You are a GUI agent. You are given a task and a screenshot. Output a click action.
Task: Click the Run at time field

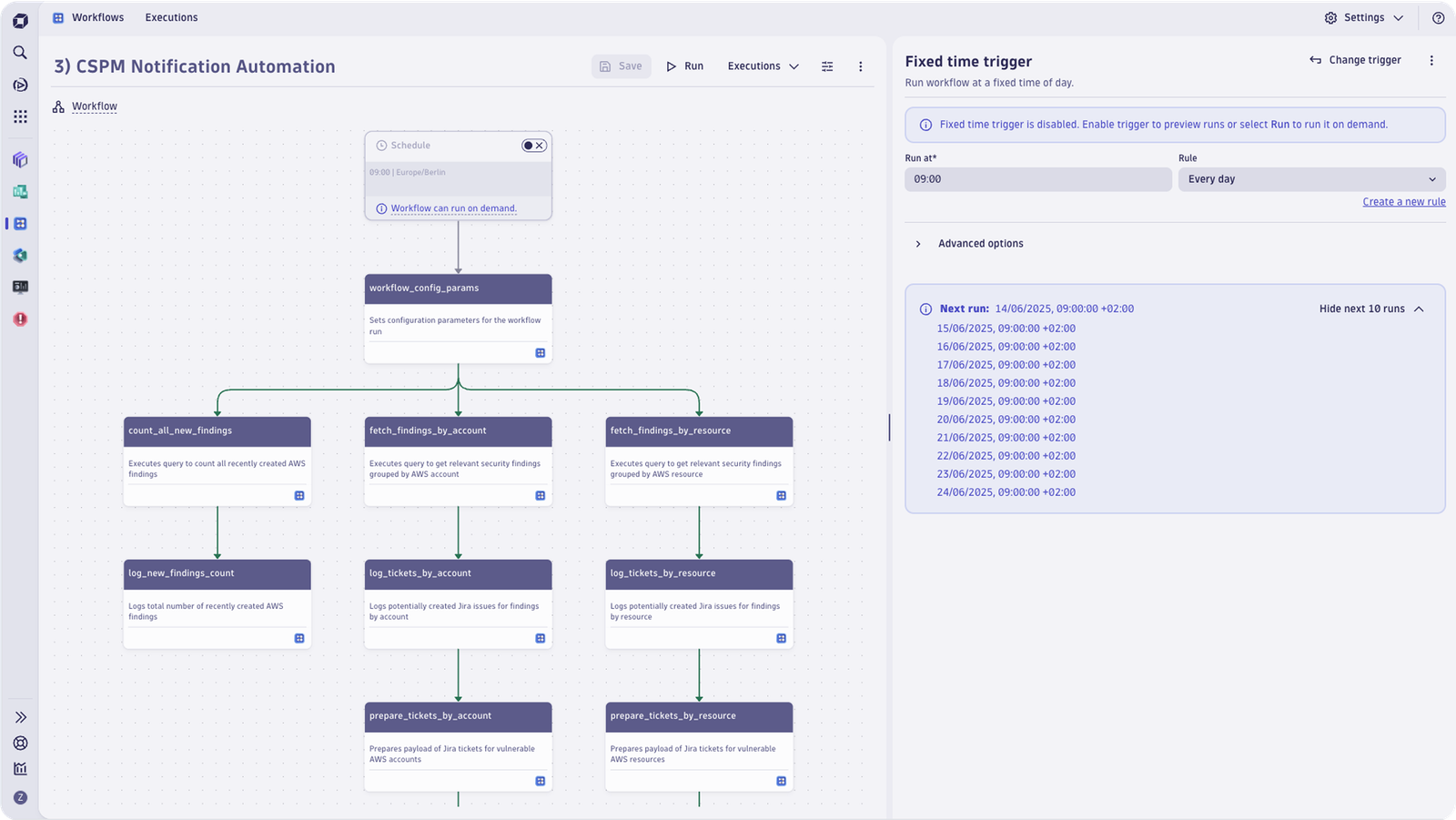[1037, 179]
